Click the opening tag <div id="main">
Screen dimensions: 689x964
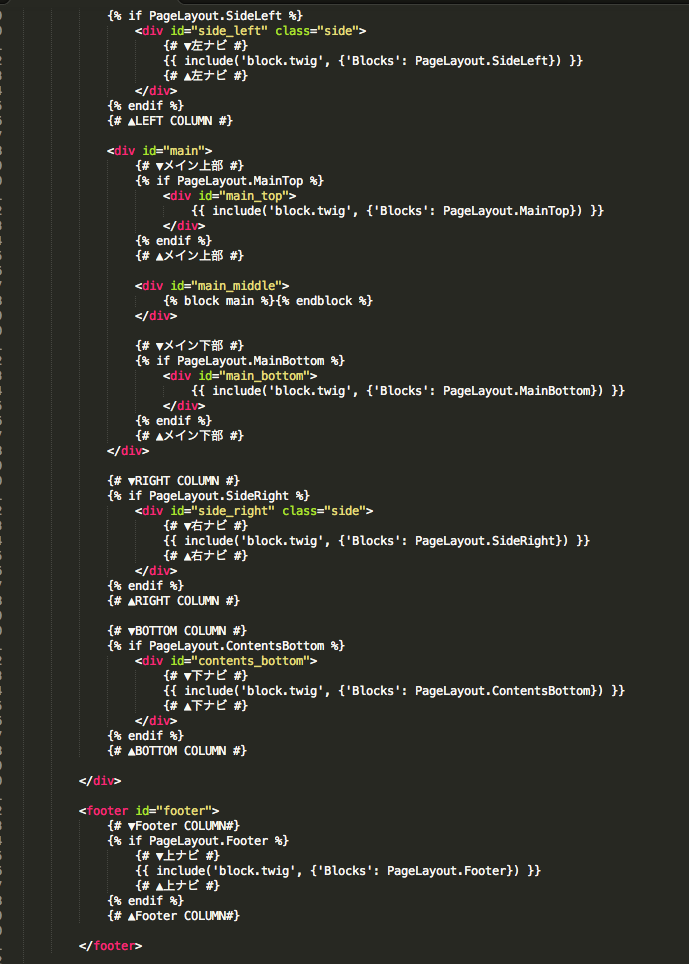(x=159, y=151)
